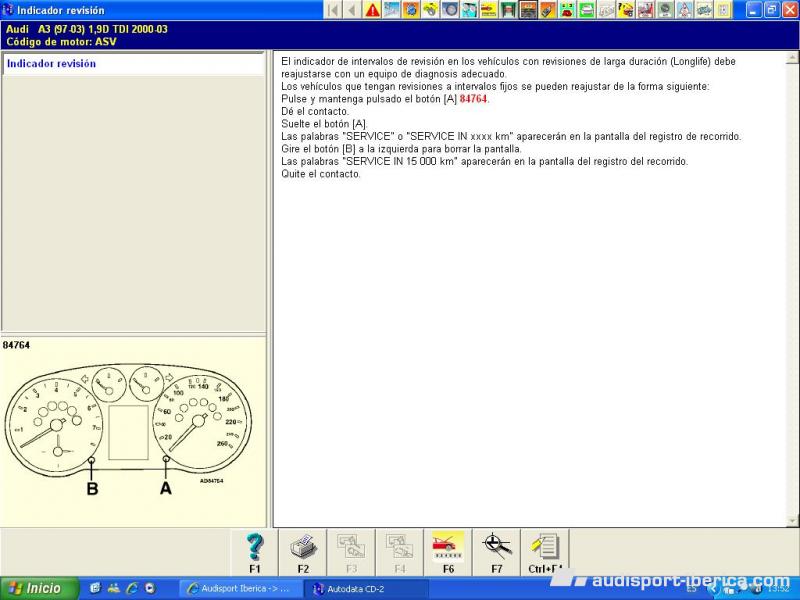Click the red car with green lights toolbar icon
The image size is (800, 600).
point(567,10)
